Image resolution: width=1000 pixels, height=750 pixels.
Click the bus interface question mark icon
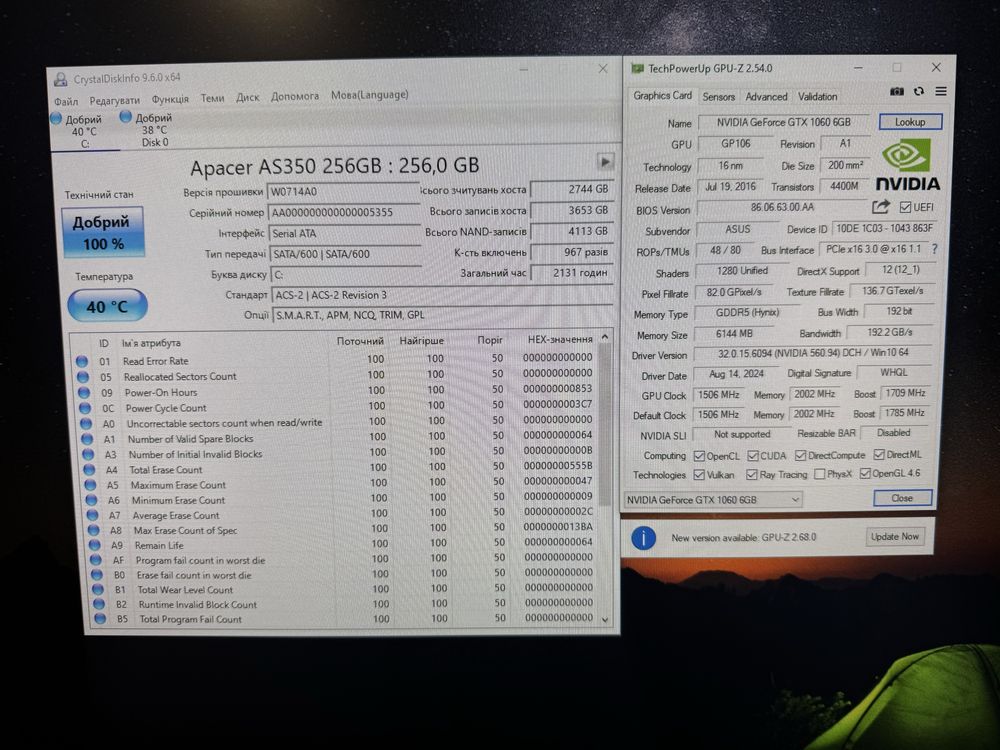point(935,249)
